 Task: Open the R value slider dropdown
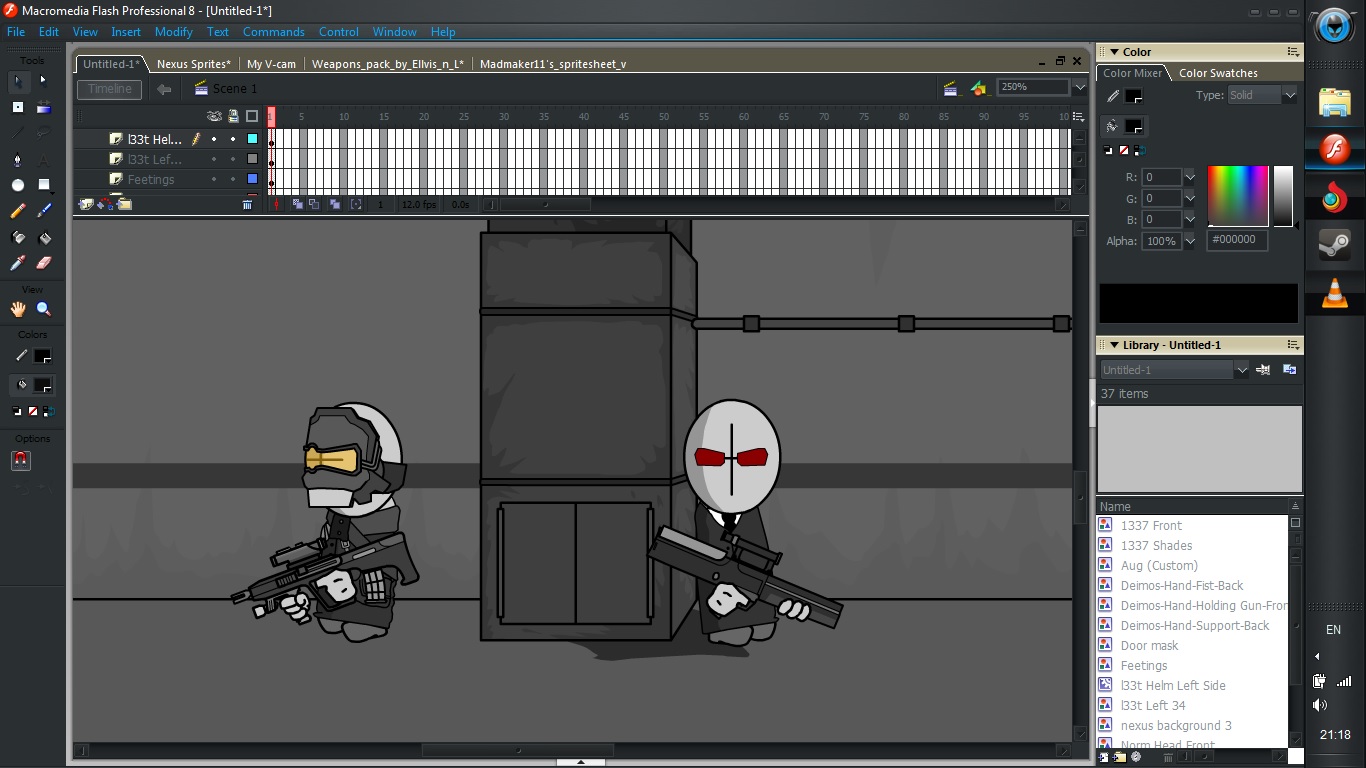[x=1190, y=177]
